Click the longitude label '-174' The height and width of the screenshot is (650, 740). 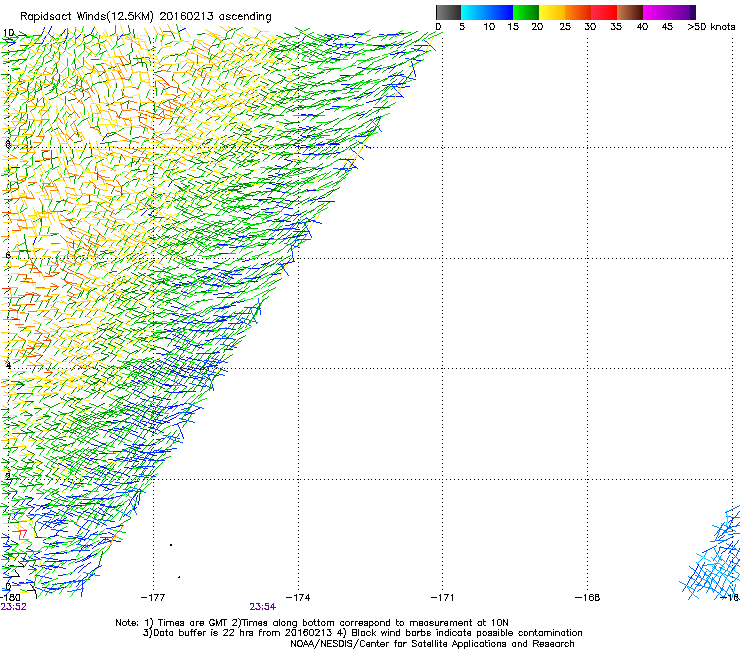pyautogui.click(x=298, y=598)
